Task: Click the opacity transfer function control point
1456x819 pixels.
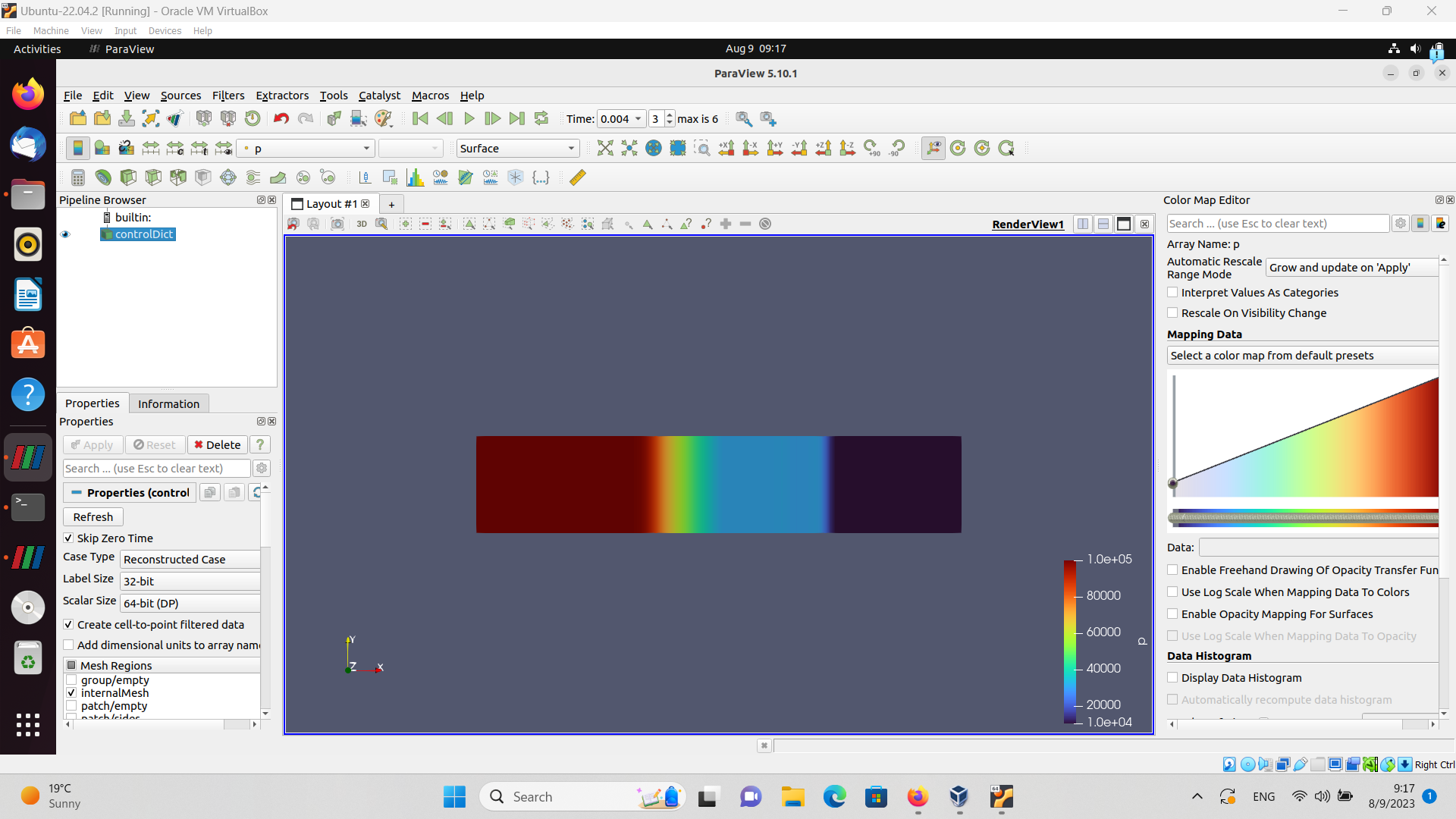Action: (x=1173, y=484)
